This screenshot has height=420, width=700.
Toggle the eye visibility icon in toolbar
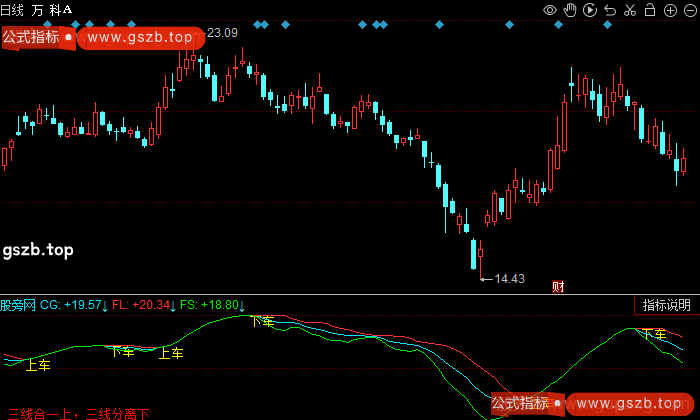550,10
